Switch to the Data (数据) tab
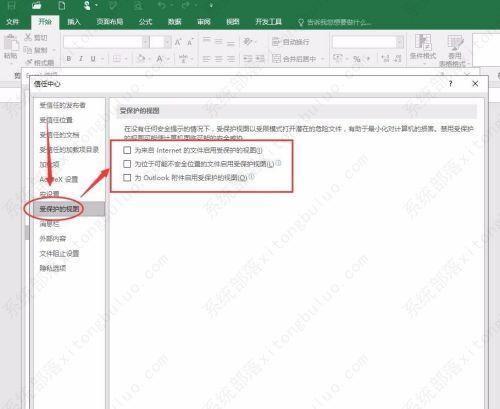Screen dimensions: 500x409 tap(174, 22)
